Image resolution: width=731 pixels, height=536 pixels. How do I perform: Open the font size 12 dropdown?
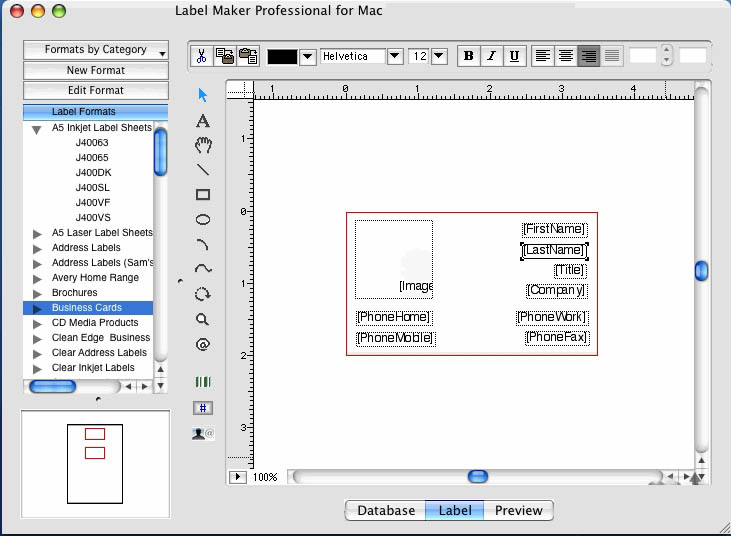click(x=439, y=56)
